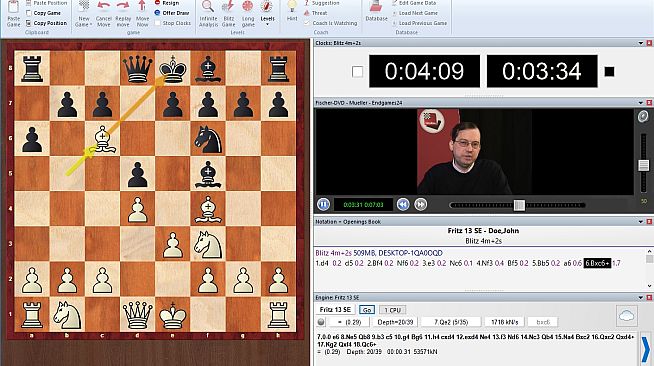Show the Threat in the position
This screenshot has width=654, height=366.
(x=315, y=13)
